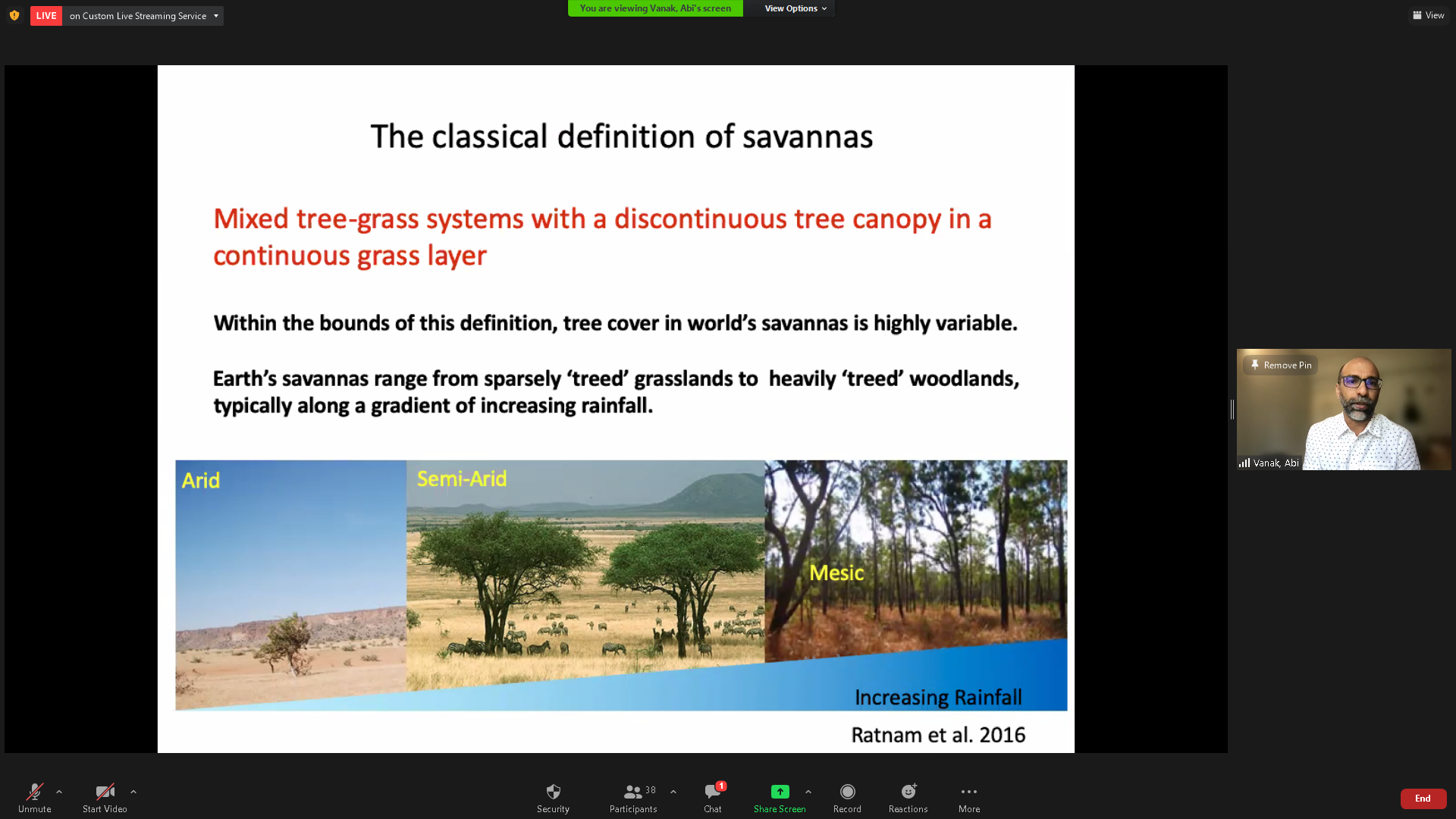
Task: Click the panel resize handle beside speaker video
Action: 1232,409
